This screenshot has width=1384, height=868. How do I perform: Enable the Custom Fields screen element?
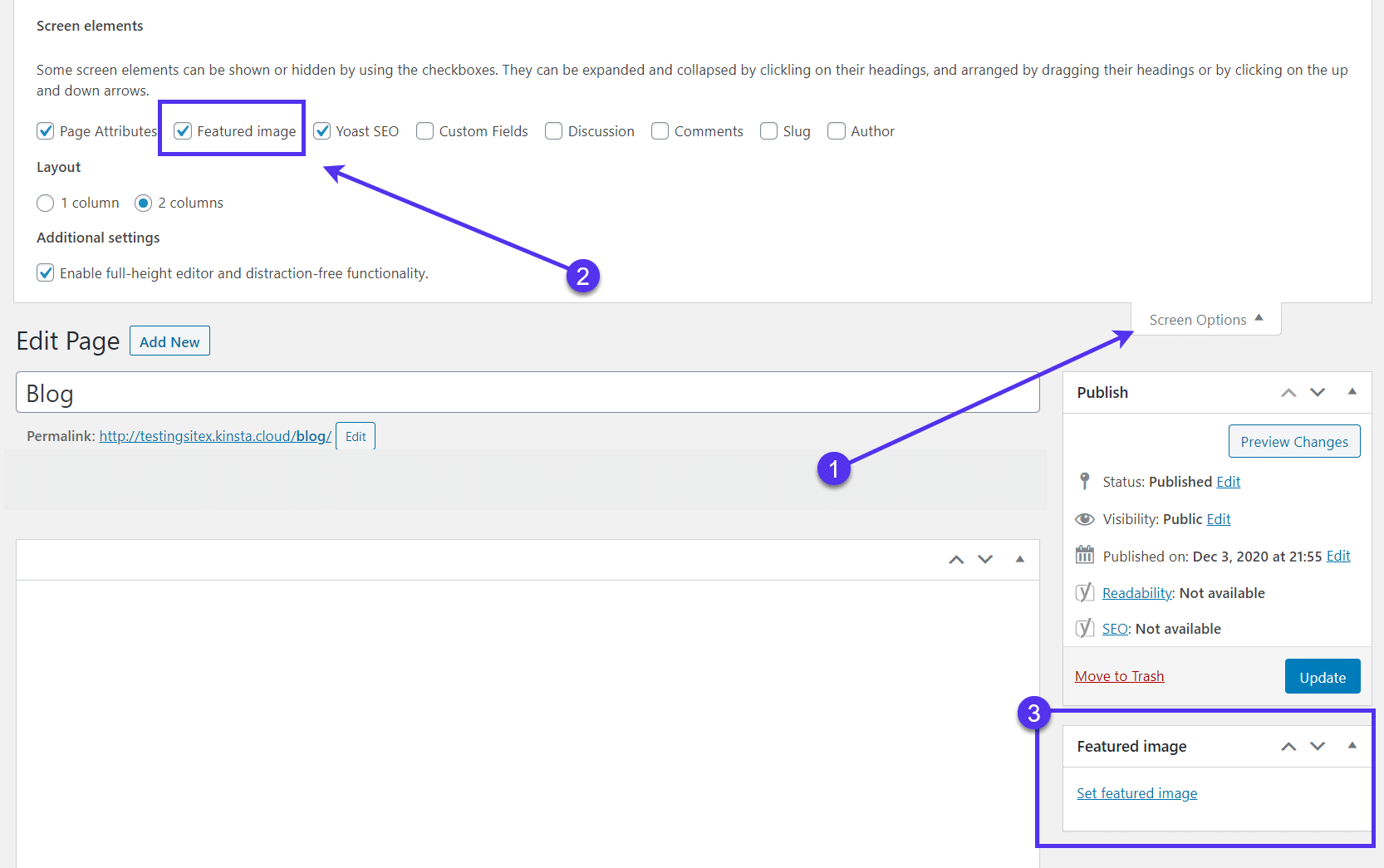(425, 130)
